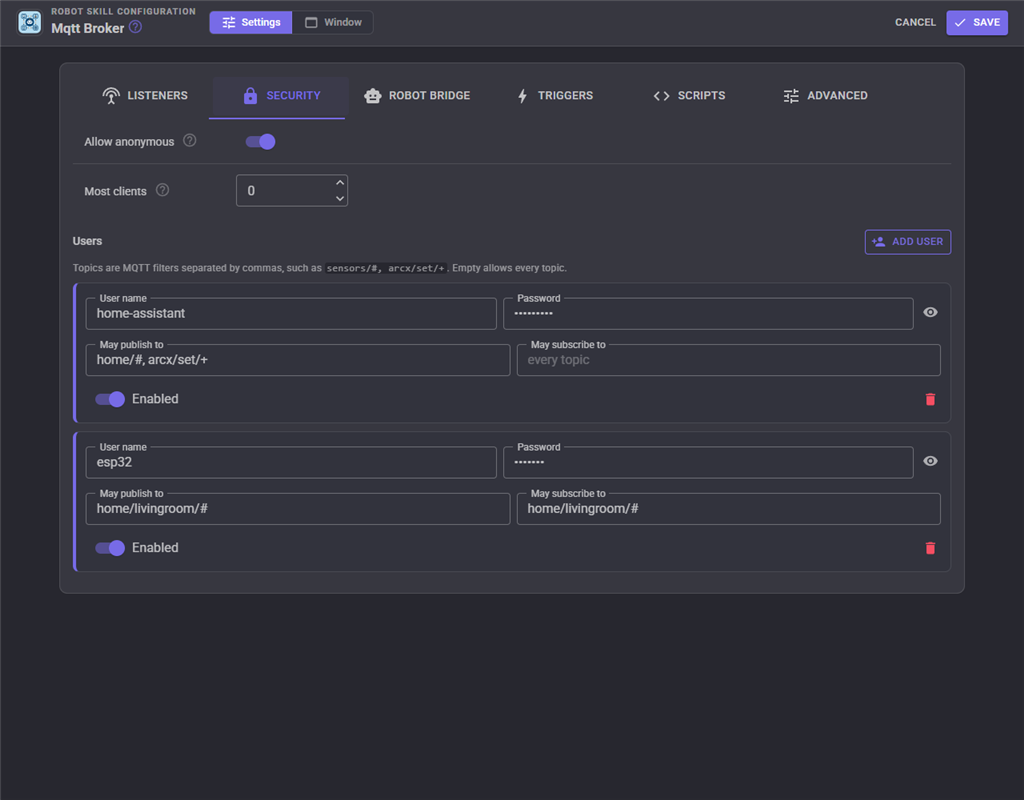The height and width of the screenshot is (800, 1024).
Task: Show the esp32 password using eye icon
Action: [x=930, y=461]
